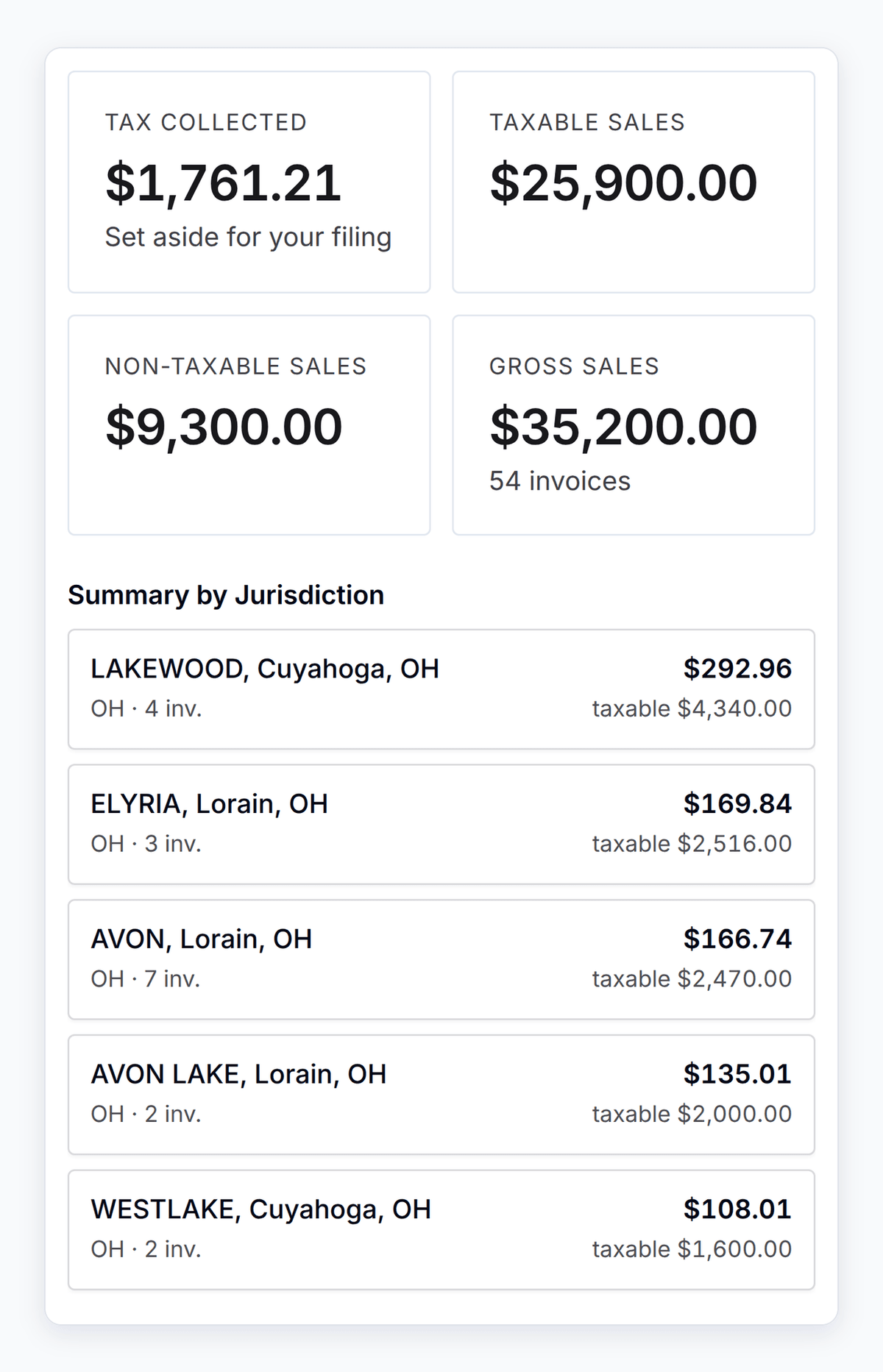Open the AVON, Lorain, OH jurisdiction row

coord(441,959)
